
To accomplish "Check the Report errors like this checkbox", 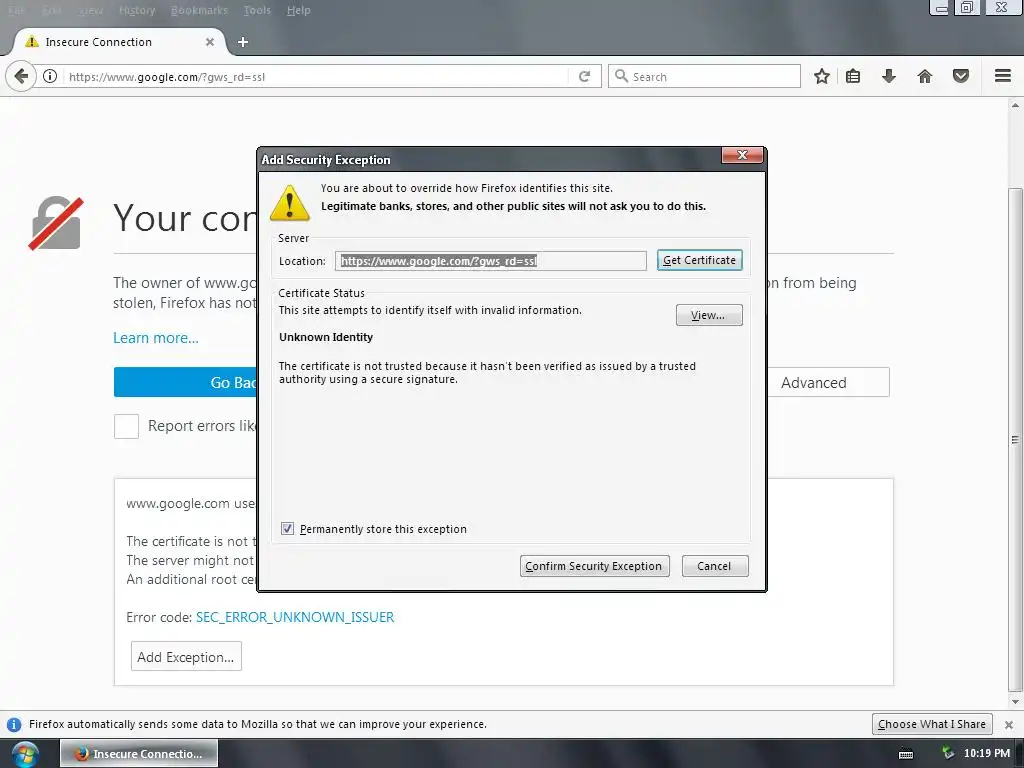I will pyautogui.click(x=126, y=426).
